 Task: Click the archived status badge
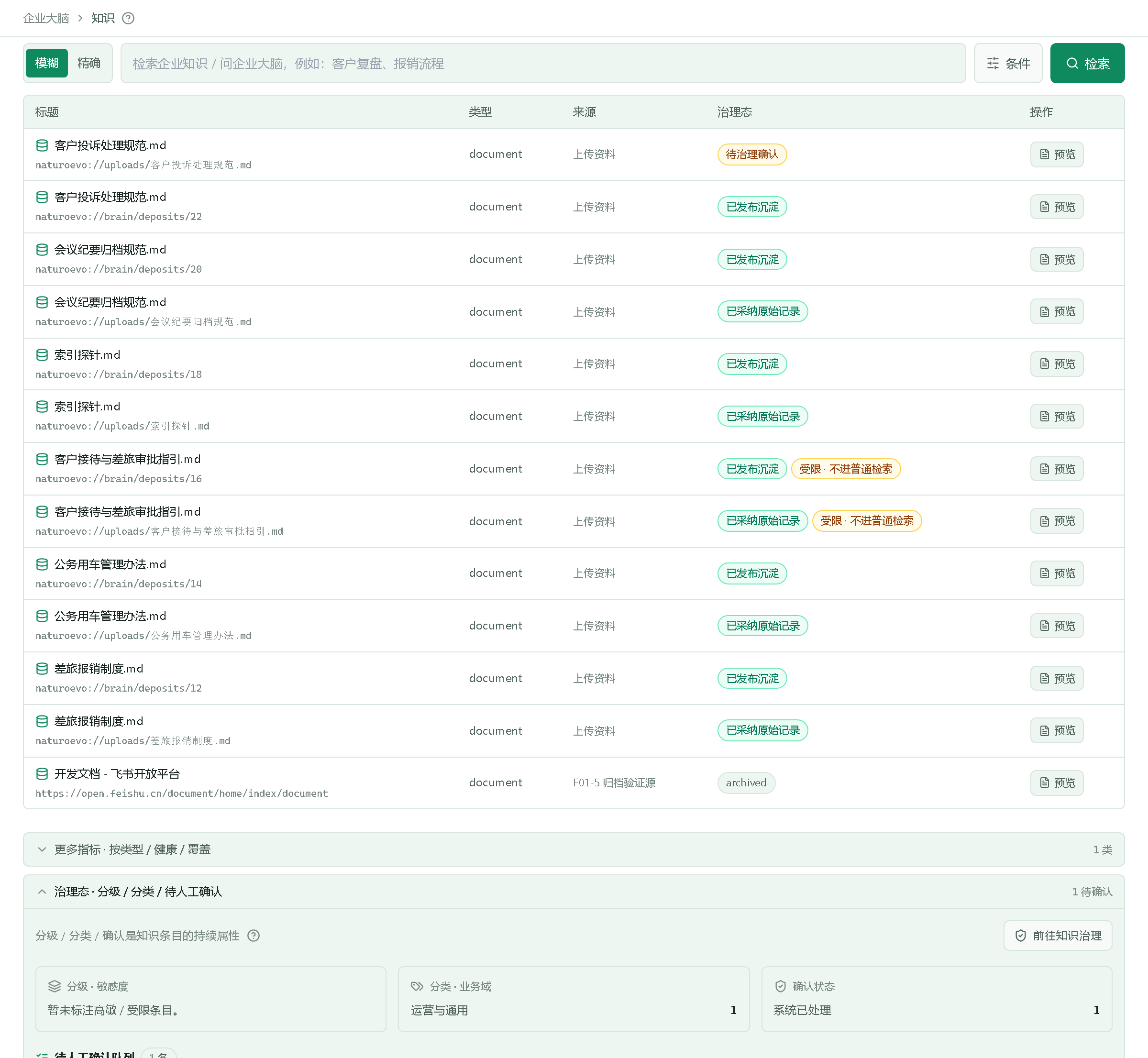pyautogui.click(x=746, y=782)
